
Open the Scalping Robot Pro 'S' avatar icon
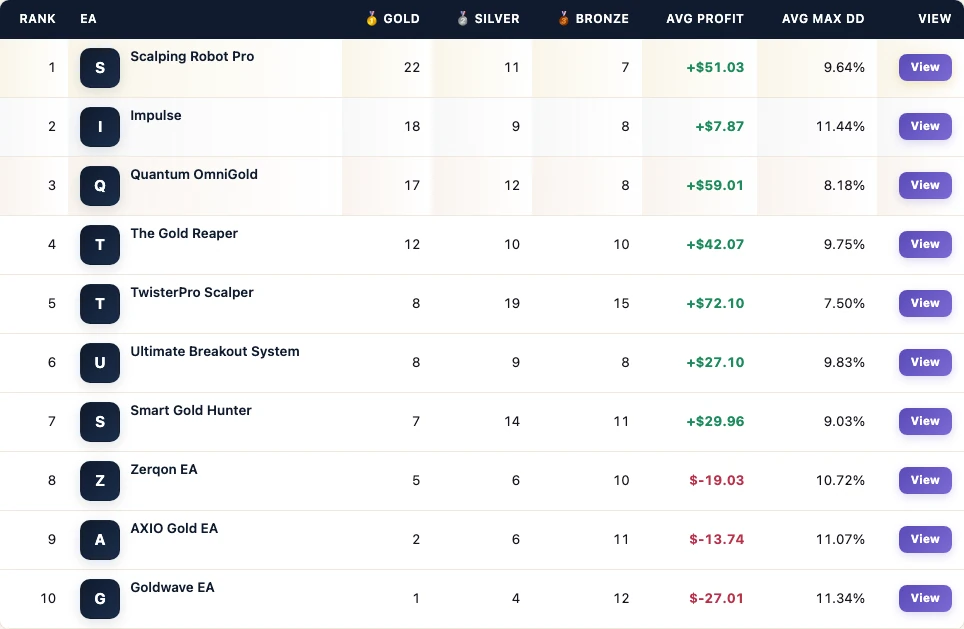click(x=100, y=68)
